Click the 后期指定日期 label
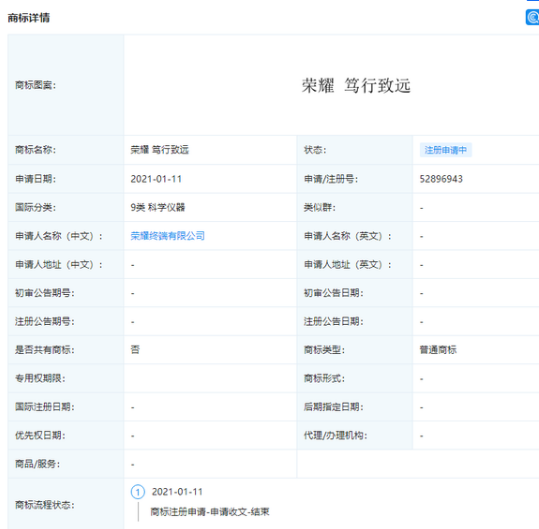Image resolution: width=539 pixels, height=529 pixels. [x=333, y=407]
